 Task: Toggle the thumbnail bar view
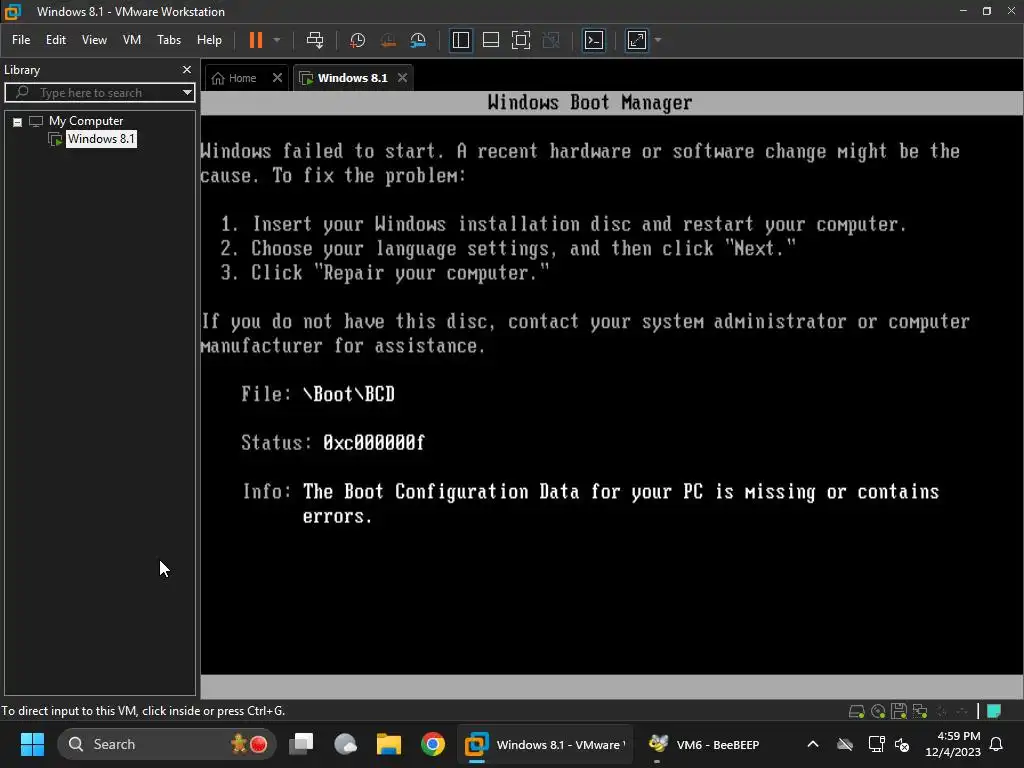coord(490,40)
